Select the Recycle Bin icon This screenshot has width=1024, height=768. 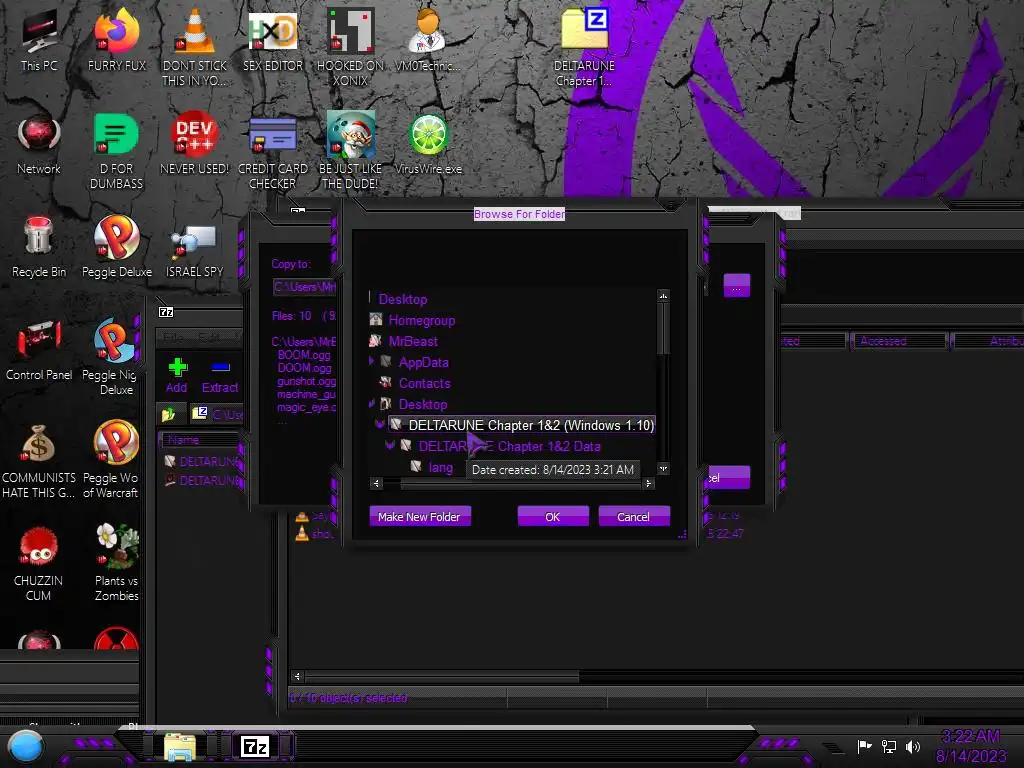[x=39, y=247]
